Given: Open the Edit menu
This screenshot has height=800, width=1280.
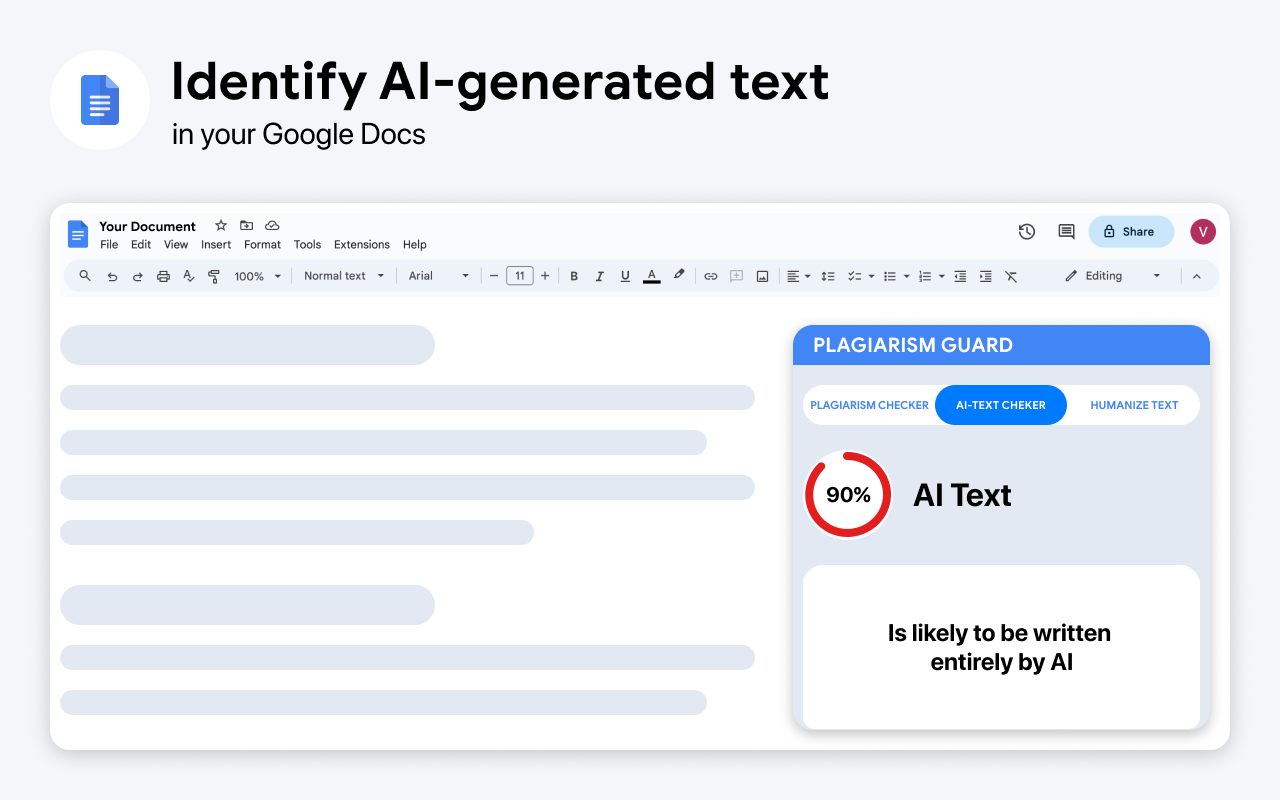Looking at the screenshot, I should [x=141, y=245].
